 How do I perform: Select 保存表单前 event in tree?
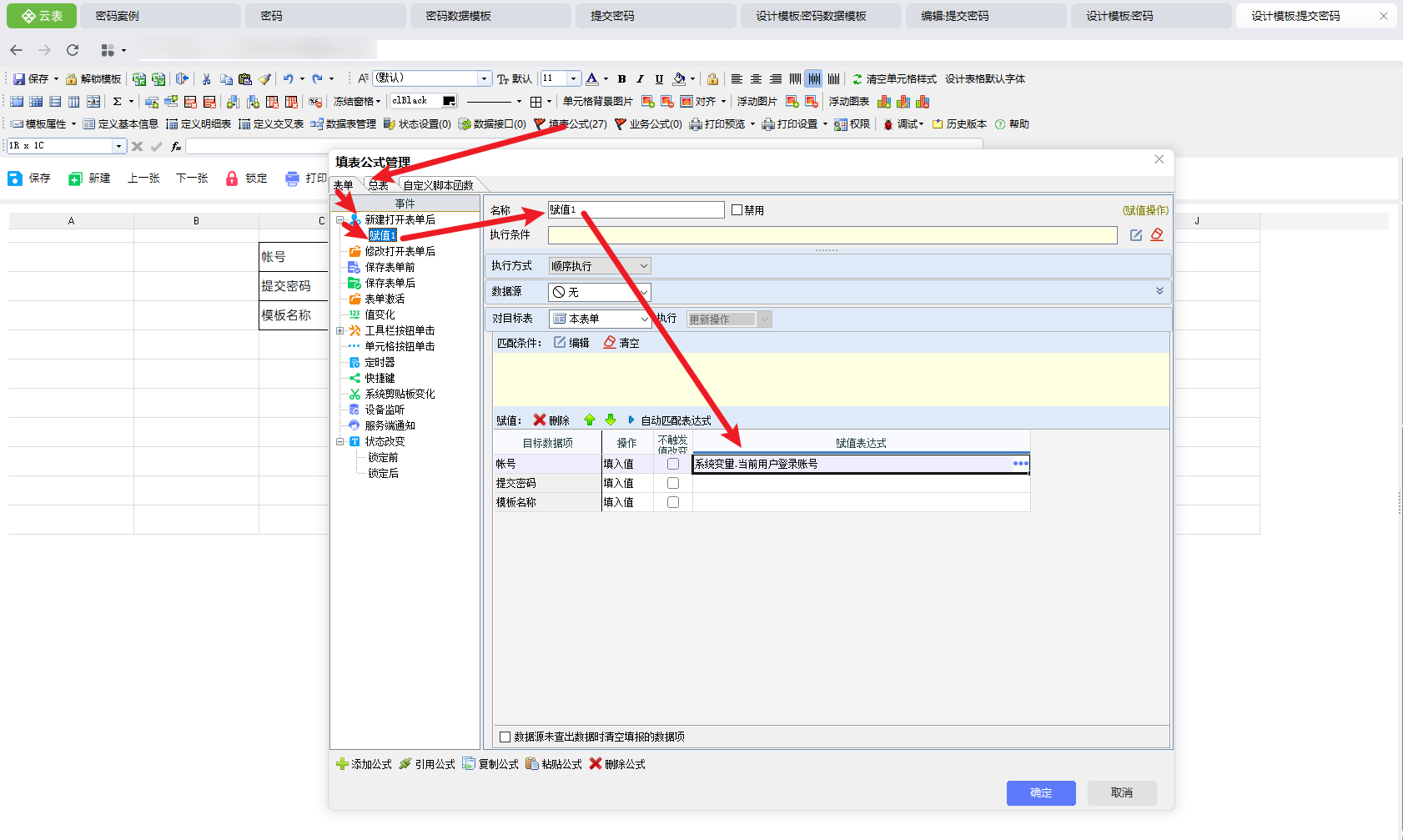click(x=390, y=267)
